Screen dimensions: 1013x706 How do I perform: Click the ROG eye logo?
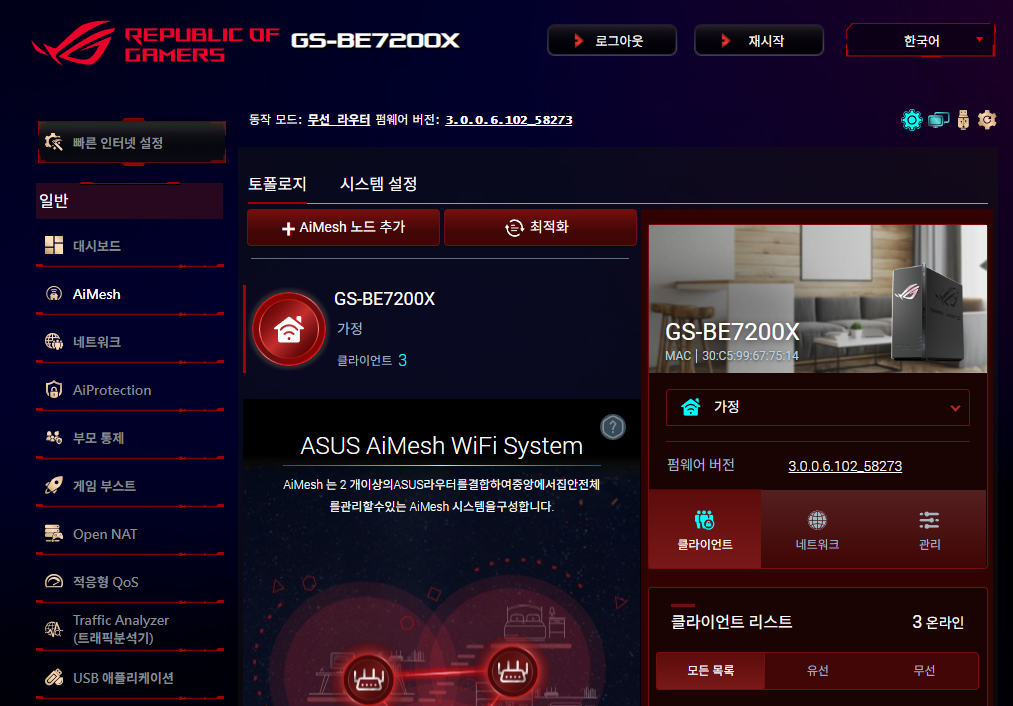[73, 43]
